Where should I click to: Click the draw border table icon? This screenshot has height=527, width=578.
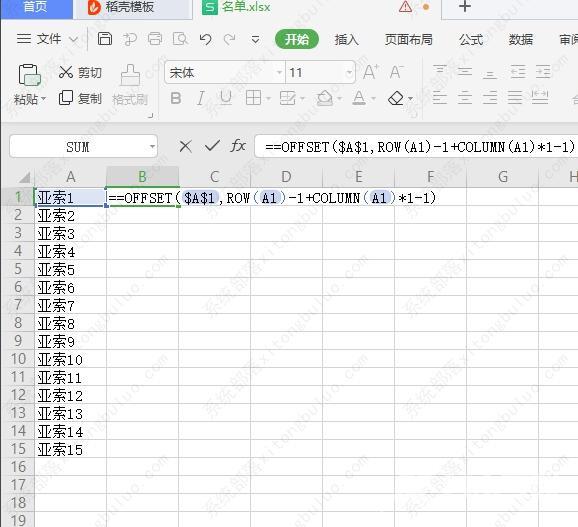[288, 98]
